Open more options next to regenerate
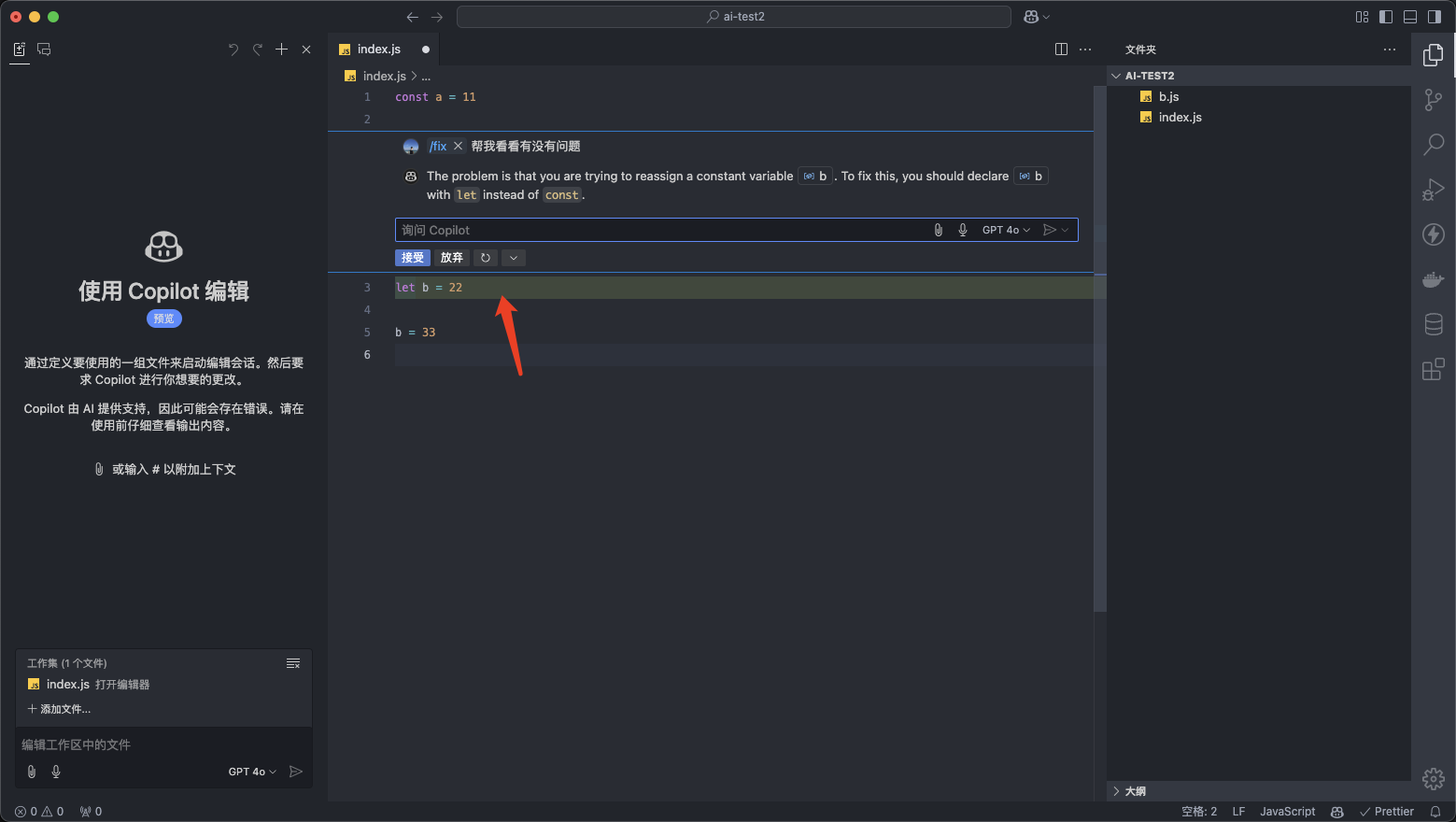This screenshot has height=822, width=1456. point(514,258)
